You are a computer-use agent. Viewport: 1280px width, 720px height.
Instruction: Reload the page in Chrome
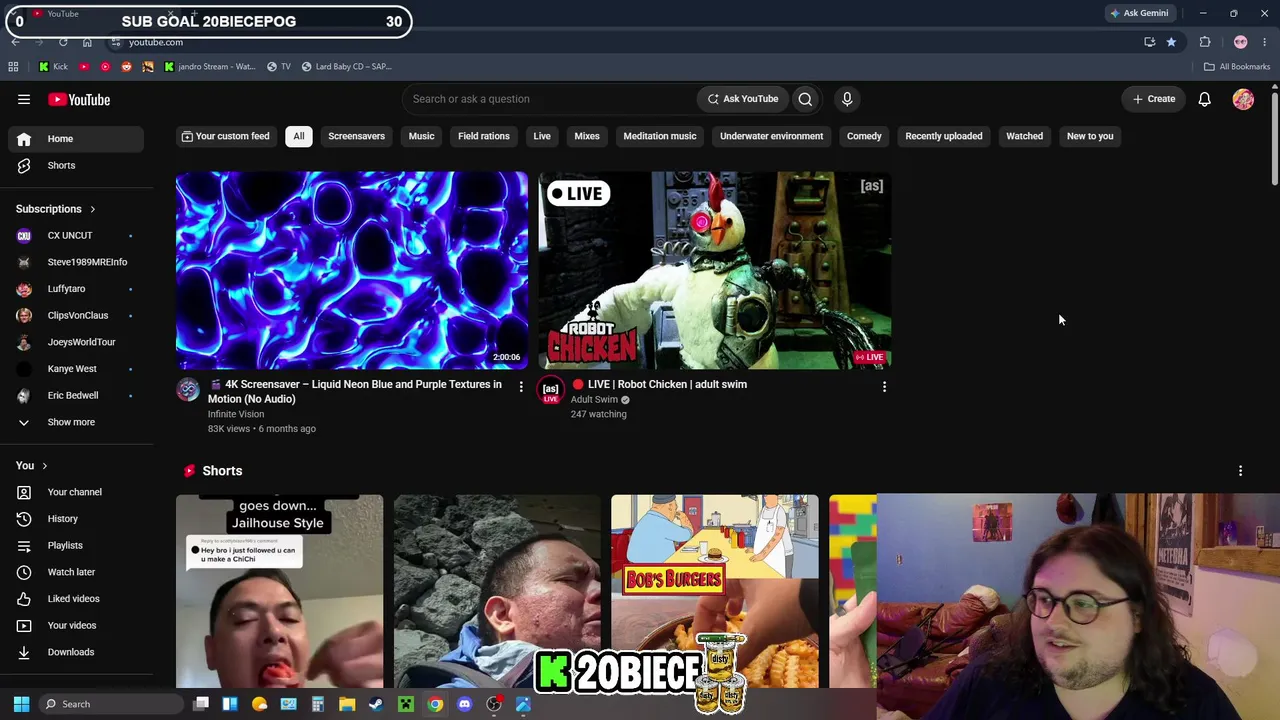[63, 42]
